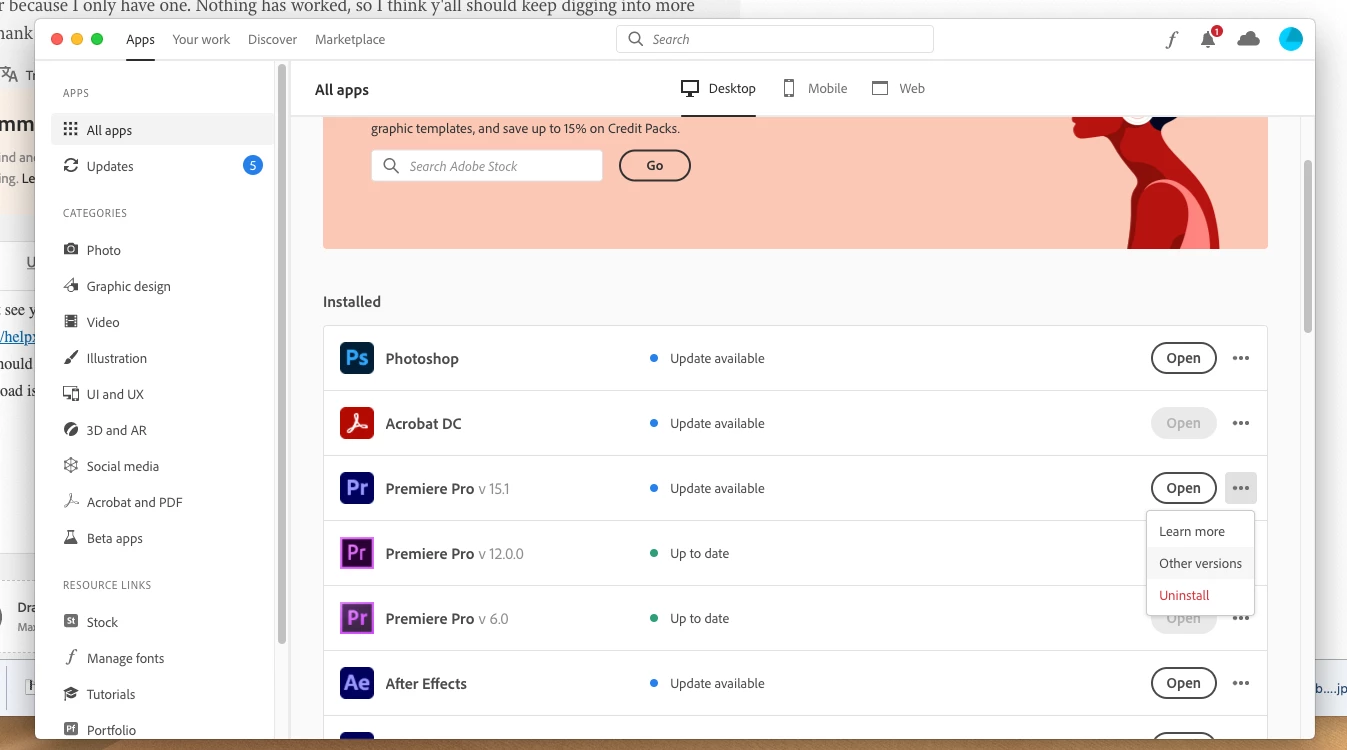
Task: Choose Uninstall from the menu
Action: click(x=1200, y=595)
